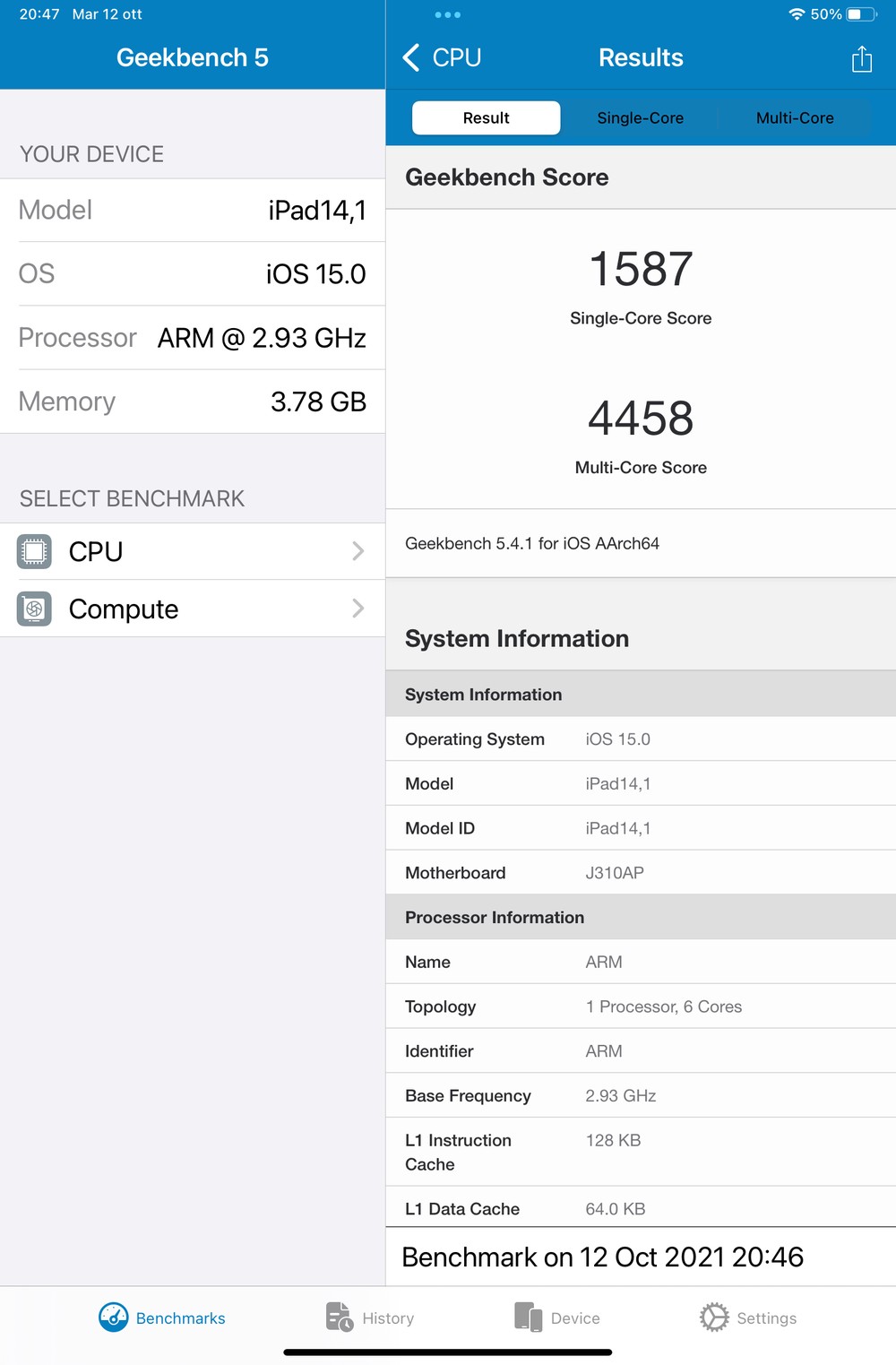Tap the CPU chip benchmark icon
This screenshot has height=1365, width=896.
pyautogui.click(x=34, y=551)
